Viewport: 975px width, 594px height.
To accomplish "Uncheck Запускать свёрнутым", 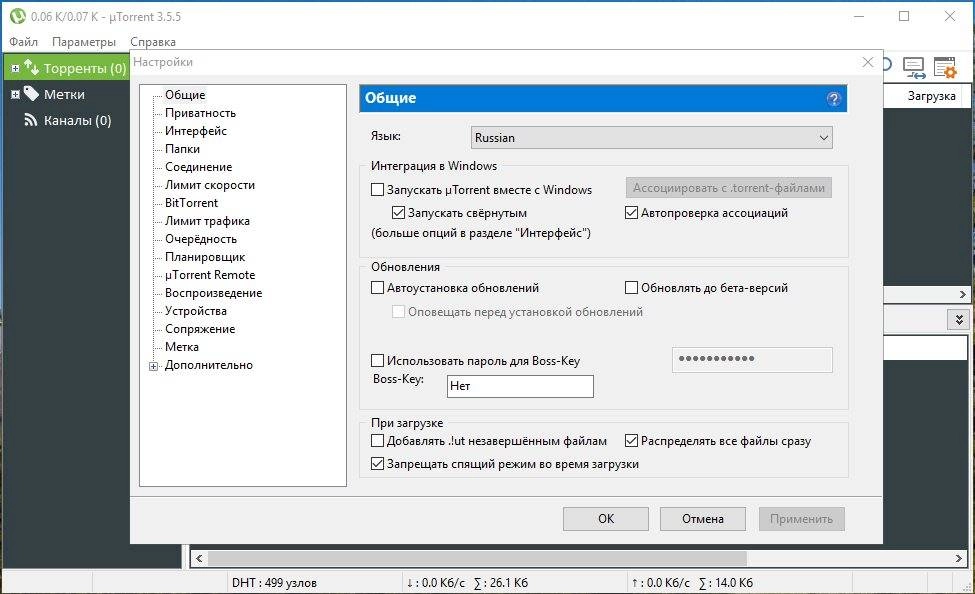I will 398,213.
